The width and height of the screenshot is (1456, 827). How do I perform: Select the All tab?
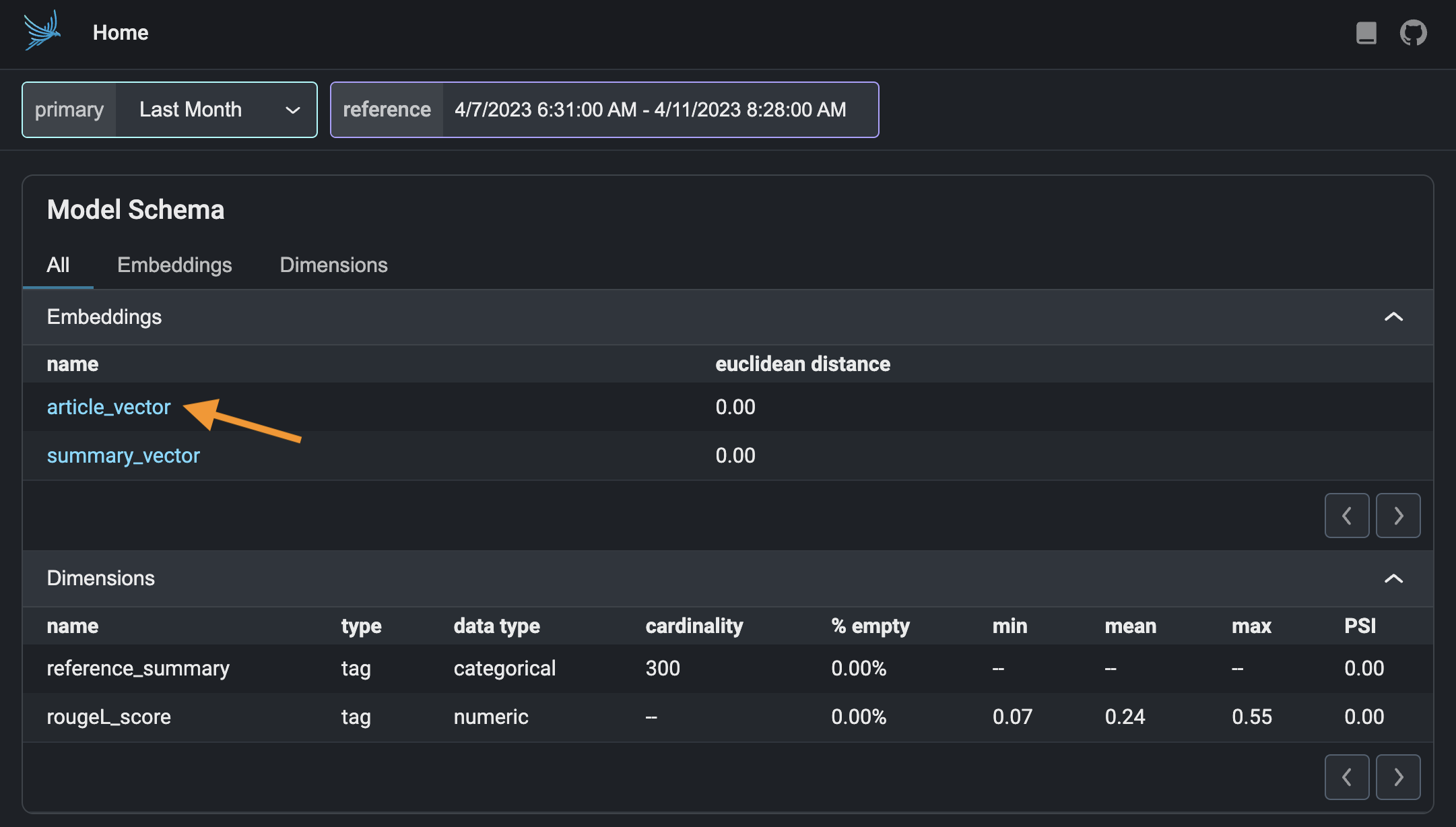click(x=58, y=265)
